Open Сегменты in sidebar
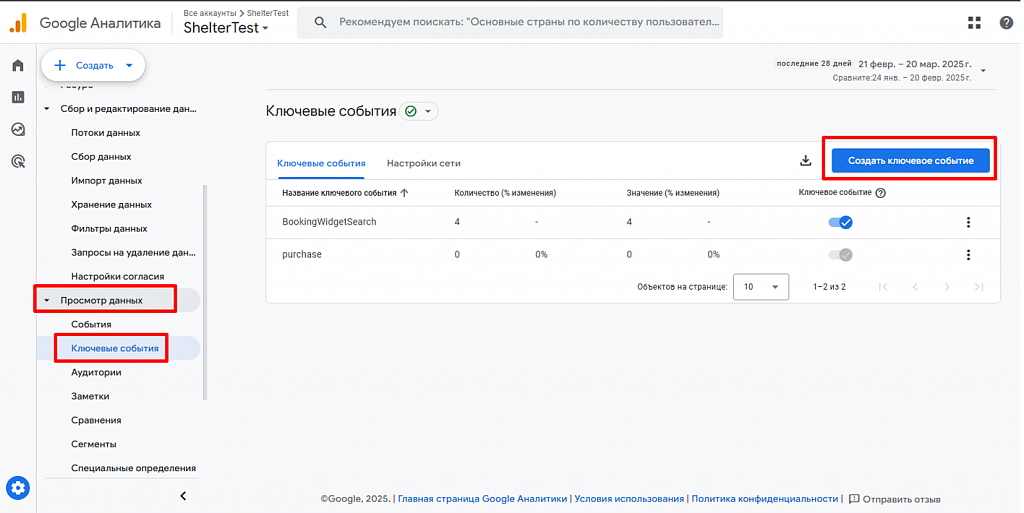This screenshot has width=1024, height=513. coord(93,444)
